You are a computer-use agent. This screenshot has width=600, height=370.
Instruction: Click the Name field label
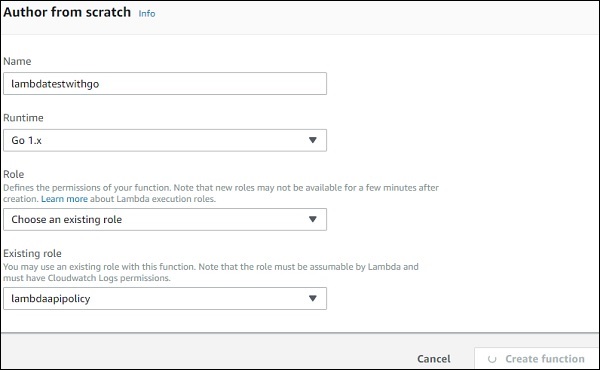(17, 61)
